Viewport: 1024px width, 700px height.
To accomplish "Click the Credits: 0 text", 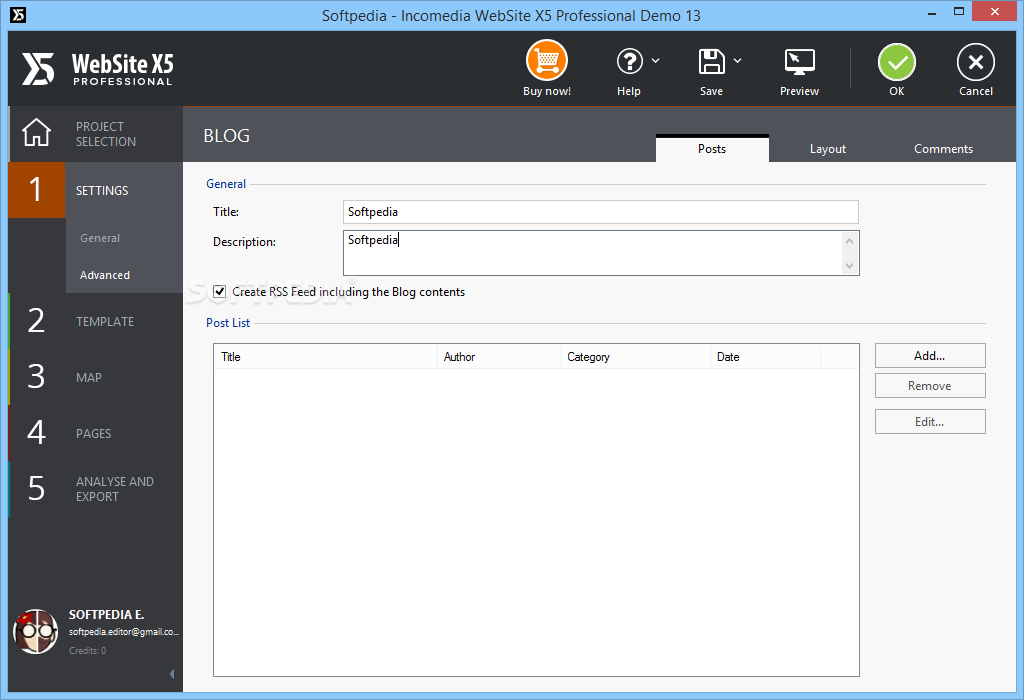I will [88, 651].
